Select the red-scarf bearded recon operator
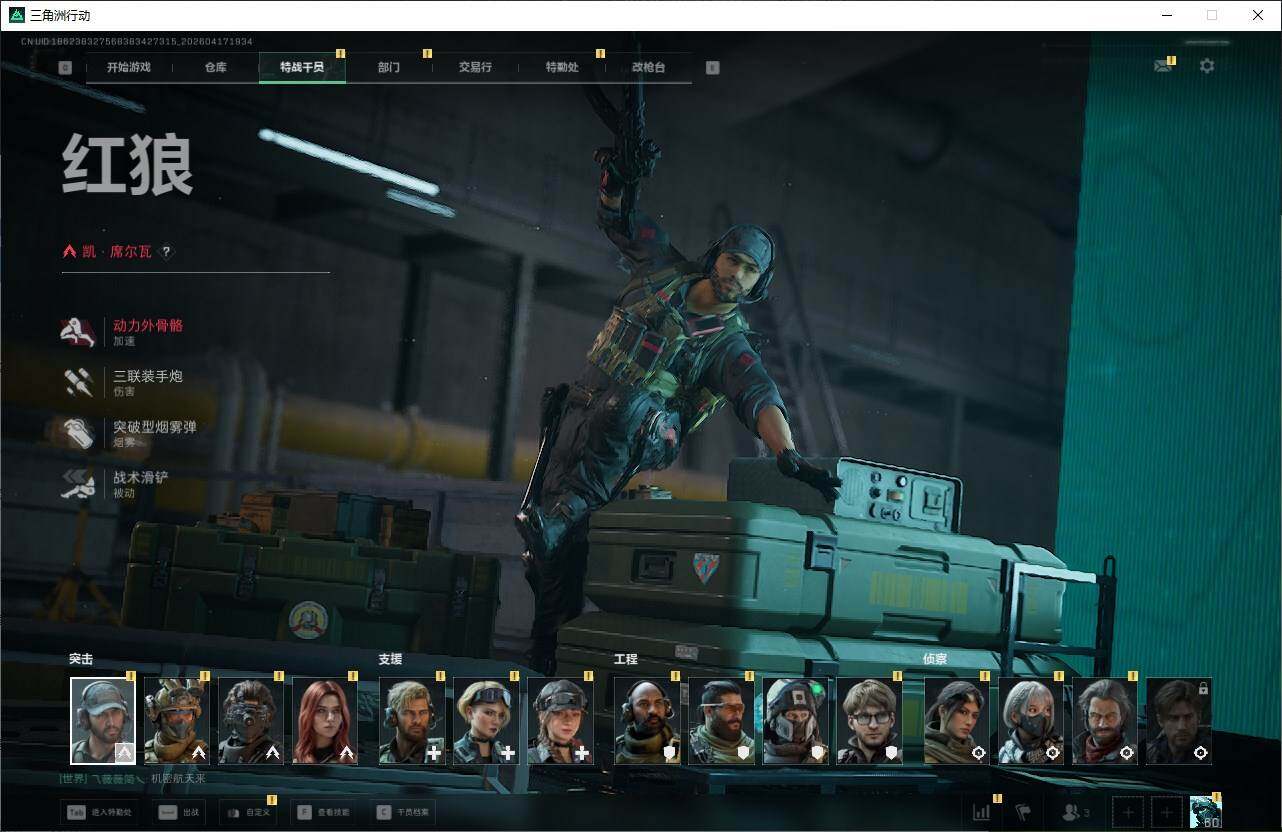Screen dimensions: 1282x832 (1105, 721)
